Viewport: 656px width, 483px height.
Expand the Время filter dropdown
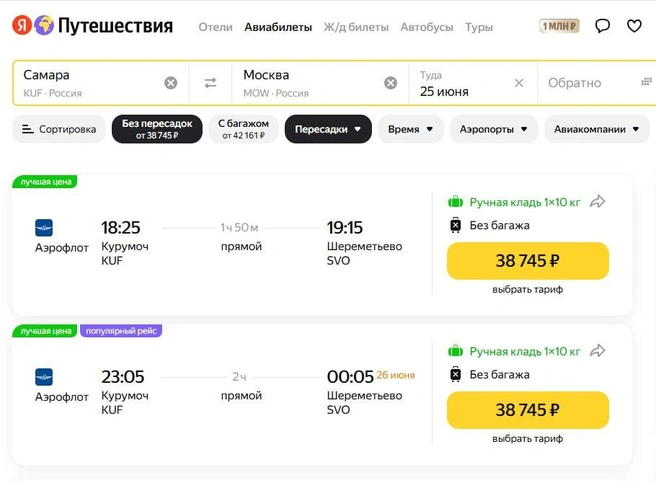click(410, 129)
